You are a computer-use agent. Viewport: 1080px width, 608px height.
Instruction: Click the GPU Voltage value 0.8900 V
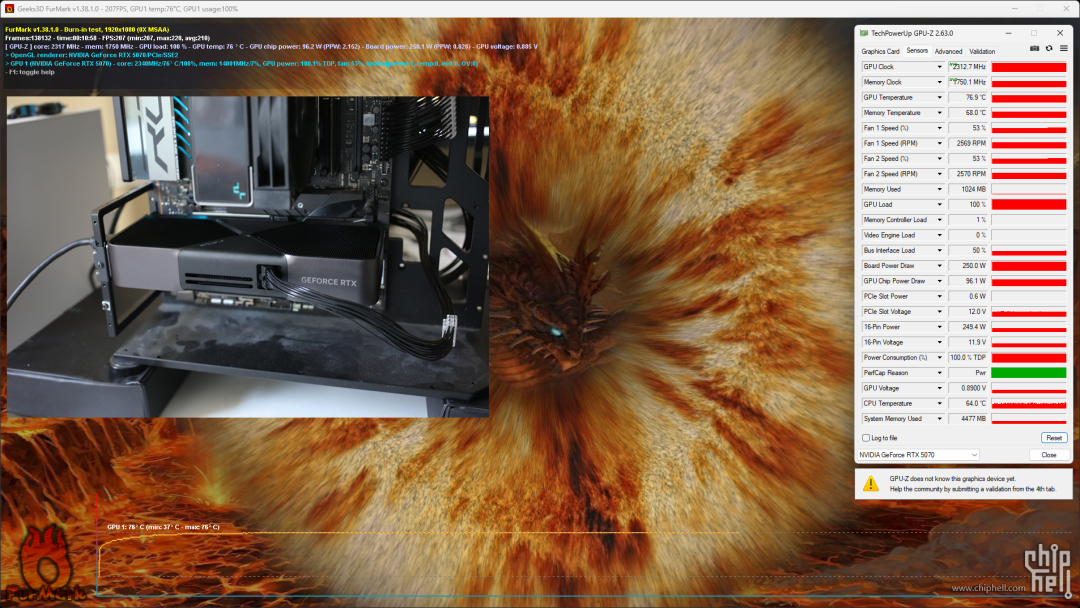[972, 388]
